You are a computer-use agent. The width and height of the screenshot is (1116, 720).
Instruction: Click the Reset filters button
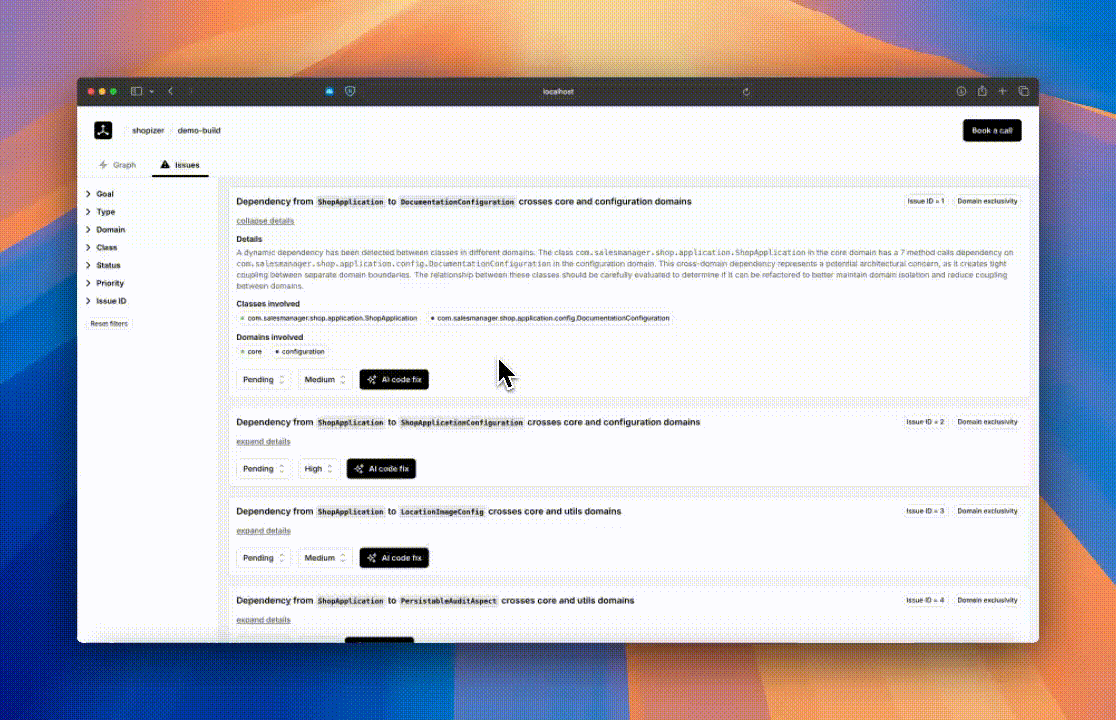[x=109, y=324]
